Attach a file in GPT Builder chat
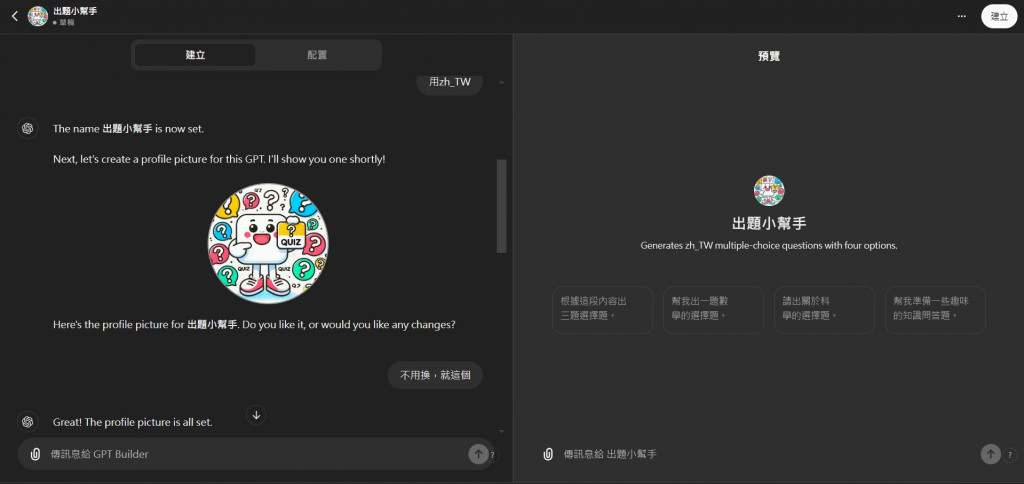Viewport: 1024px width, 484px height. (x=36, y=454)
